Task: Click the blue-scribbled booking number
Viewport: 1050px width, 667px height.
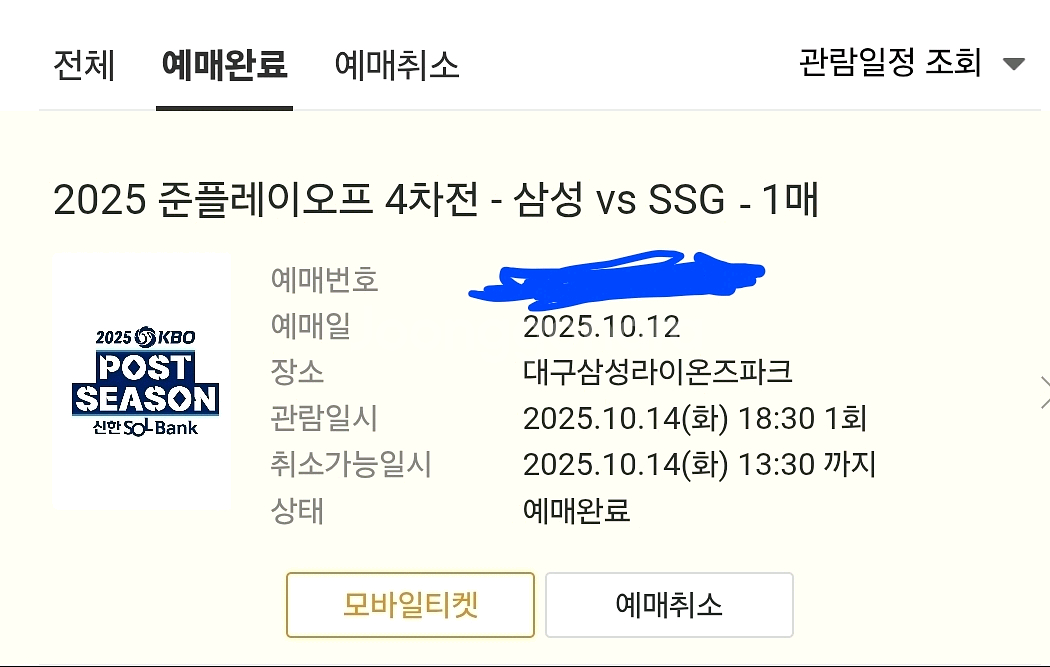Action: click(615, 277)
